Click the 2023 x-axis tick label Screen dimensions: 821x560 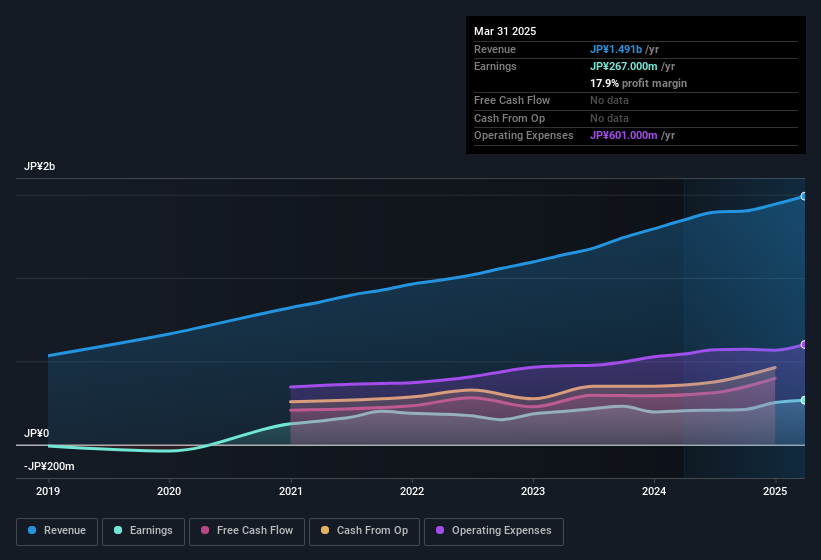[x=533, y=491]
